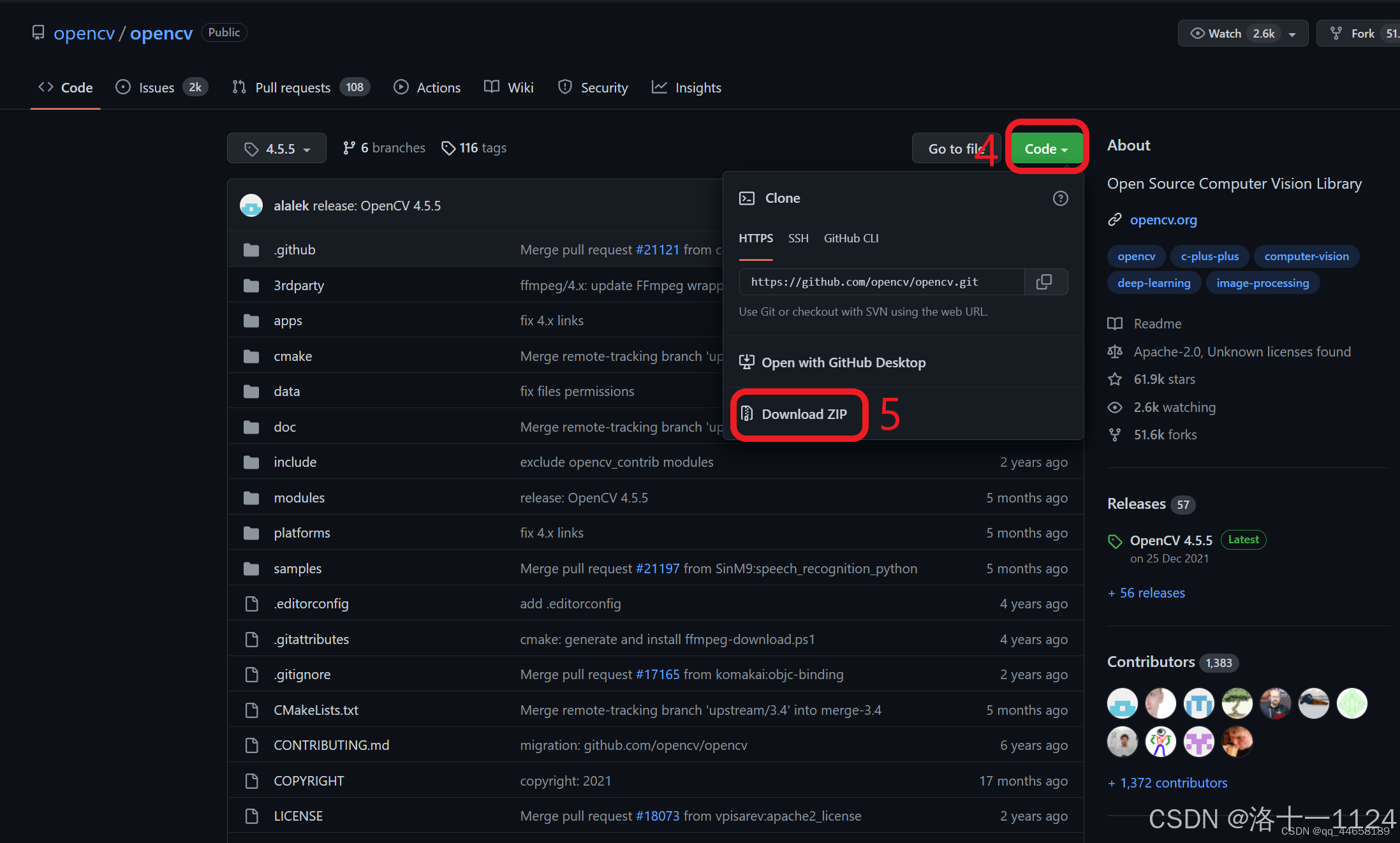Click the deep-learning topic tag
1400x843 pixels.
pos(1153,283)
